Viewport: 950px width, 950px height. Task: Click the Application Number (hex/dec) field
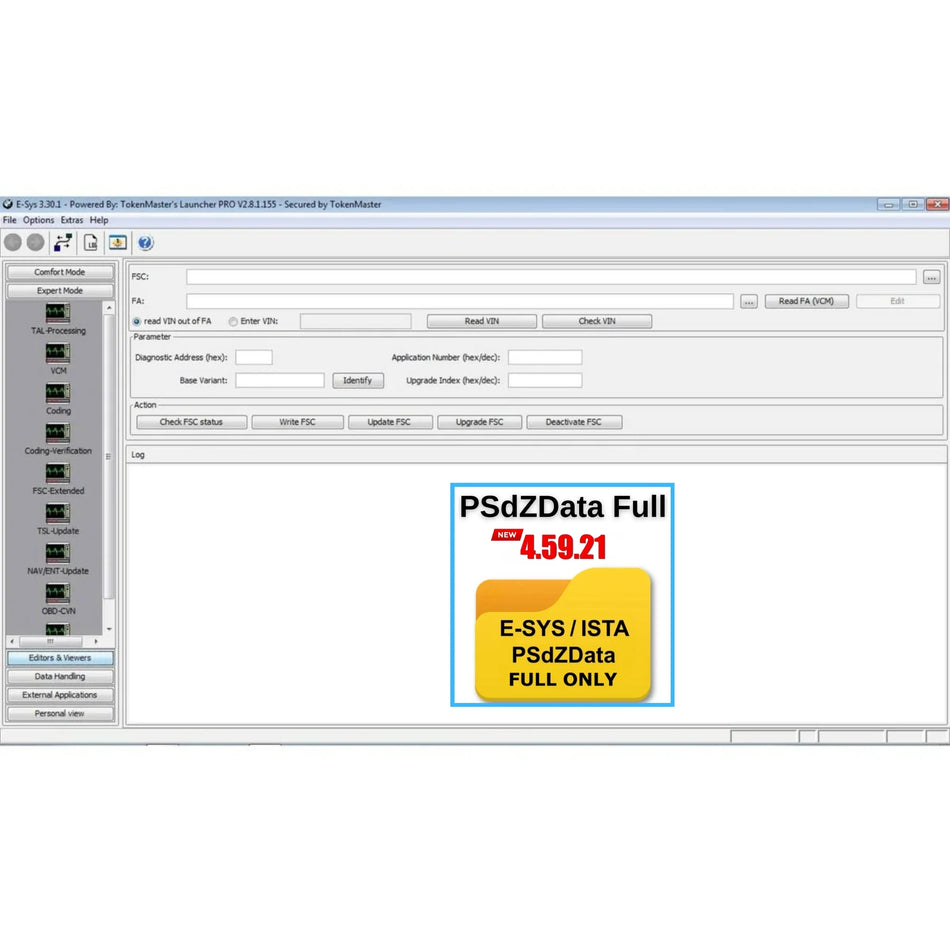pyautogui.click(x=545, y=357)
